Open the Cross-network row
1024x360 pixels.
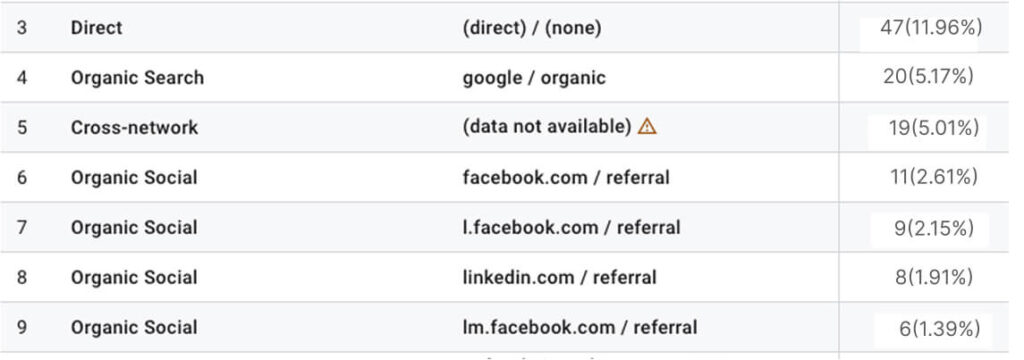coord(504,127)
